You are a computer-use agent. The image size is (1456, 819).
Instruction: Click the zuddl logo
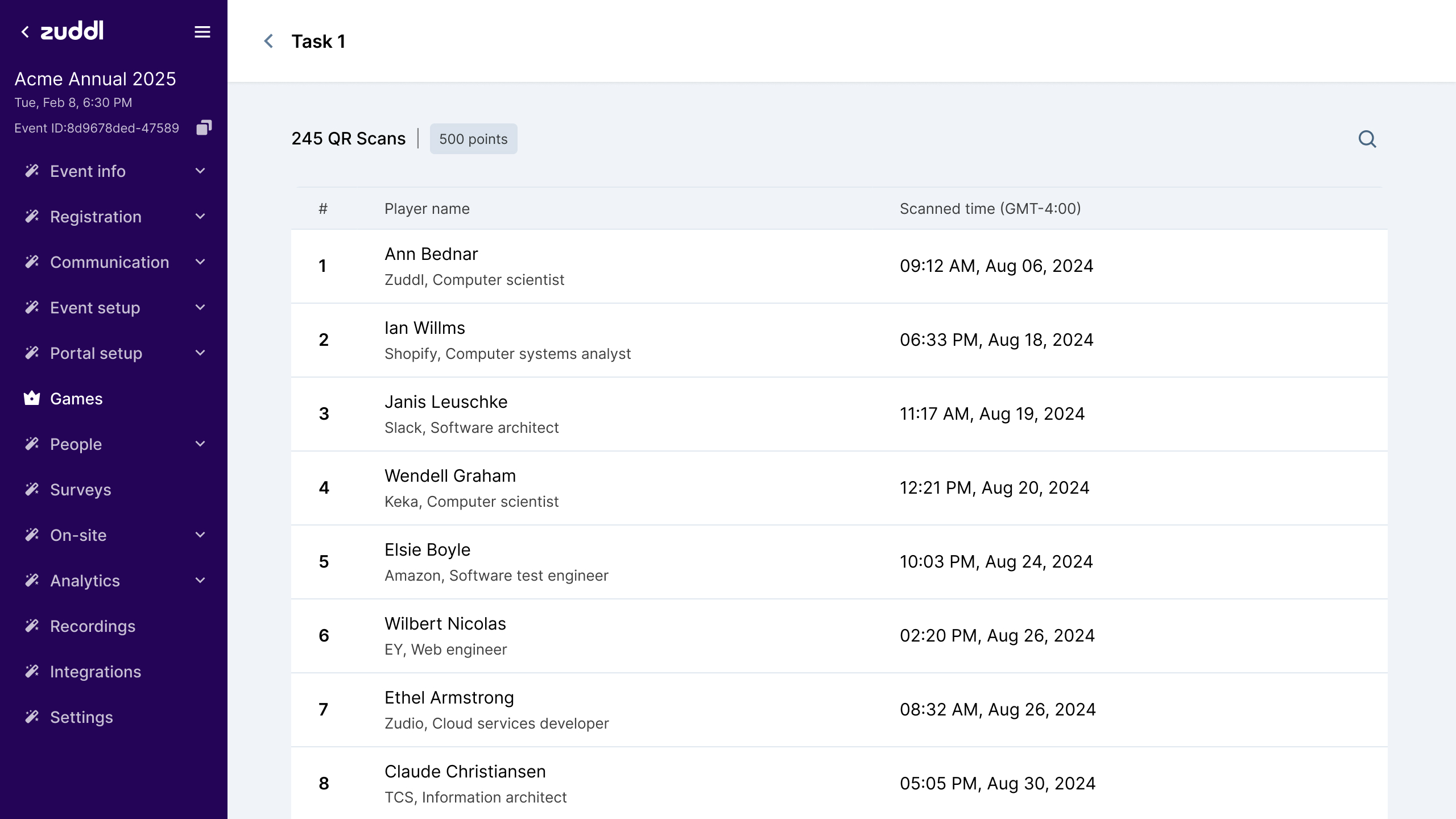click(x=72, y=31)
